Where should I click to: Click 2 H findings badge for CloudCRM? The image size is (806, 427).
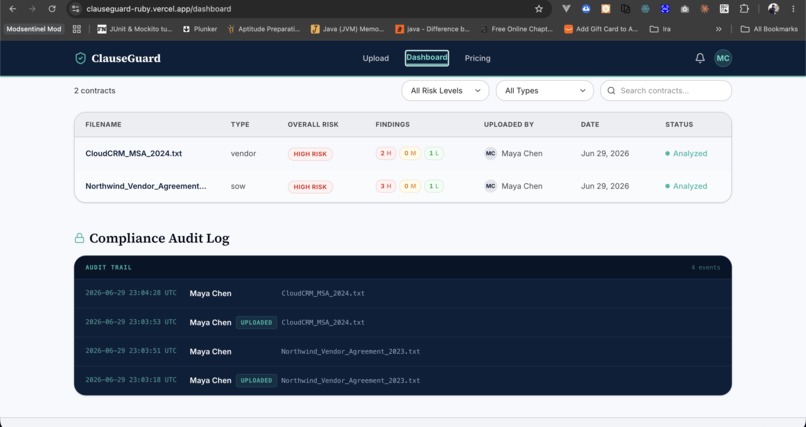click(386, 153)
